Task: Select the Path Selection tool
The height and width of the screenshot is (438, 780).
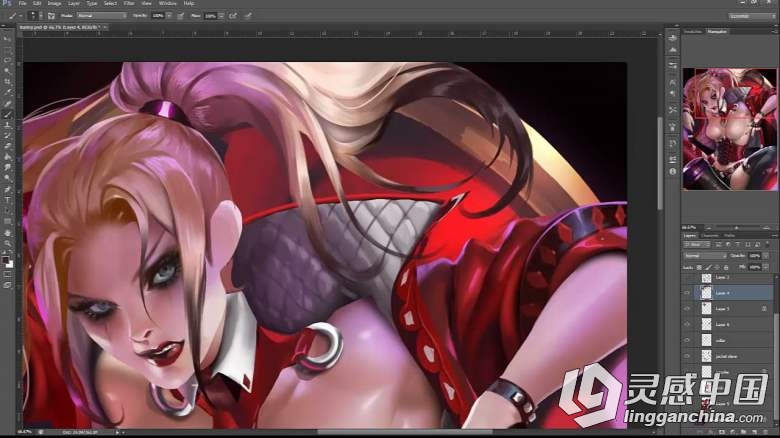Action: 7,211
